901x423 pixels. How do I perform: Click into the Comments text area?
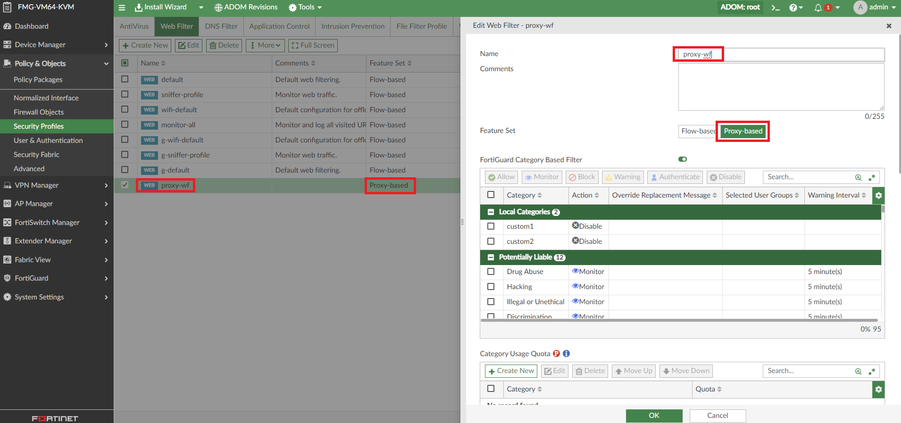point(780,86)
